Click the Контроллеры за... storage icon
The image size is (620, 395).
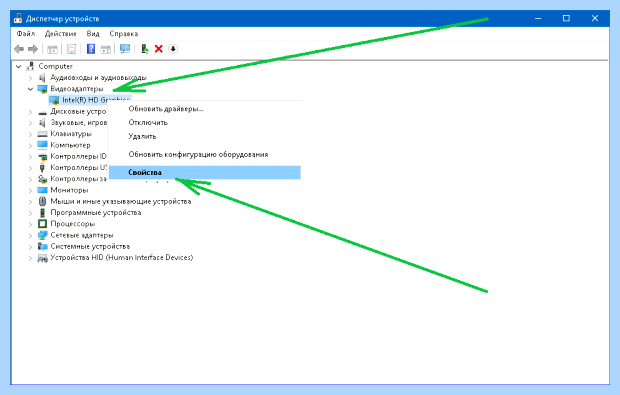tap(42, 179)
